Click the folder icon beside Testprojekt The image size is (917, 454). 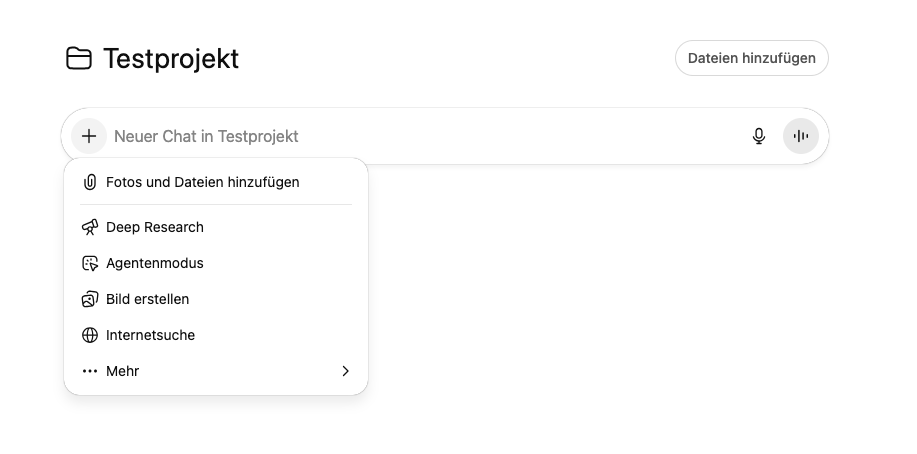coord(78,58)
